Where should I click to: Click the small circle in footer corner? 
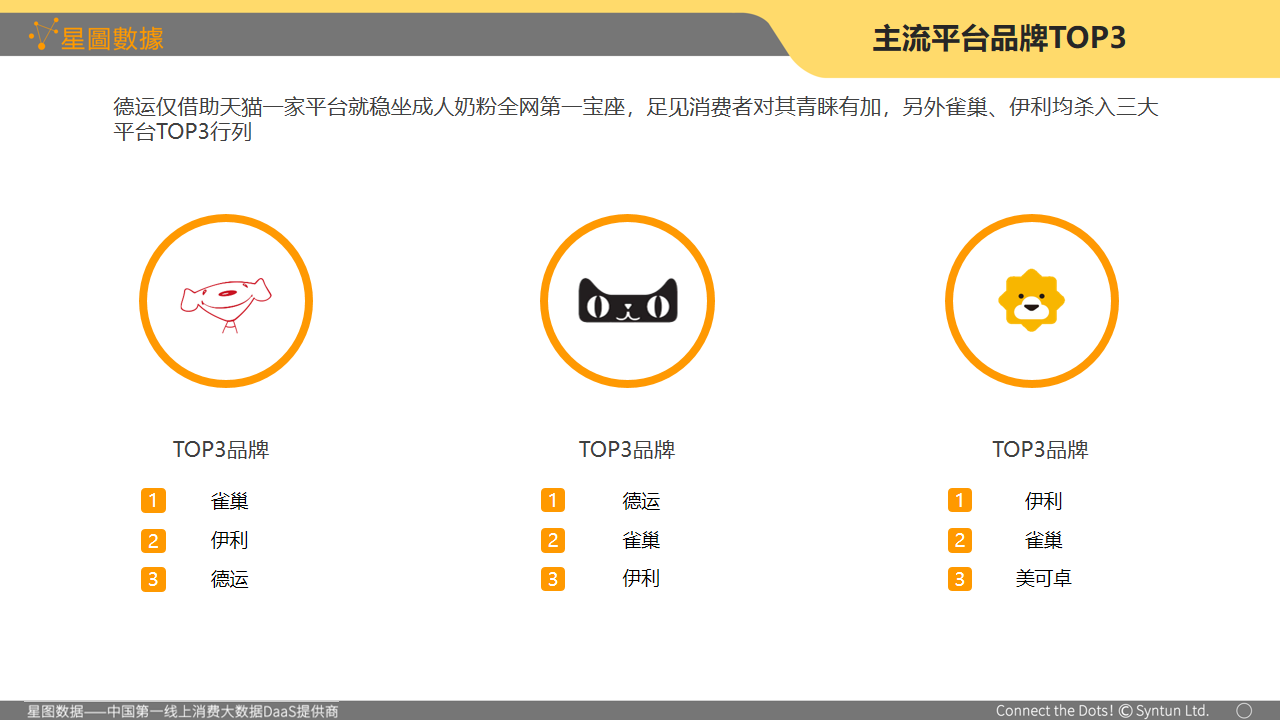point(1244,710)
